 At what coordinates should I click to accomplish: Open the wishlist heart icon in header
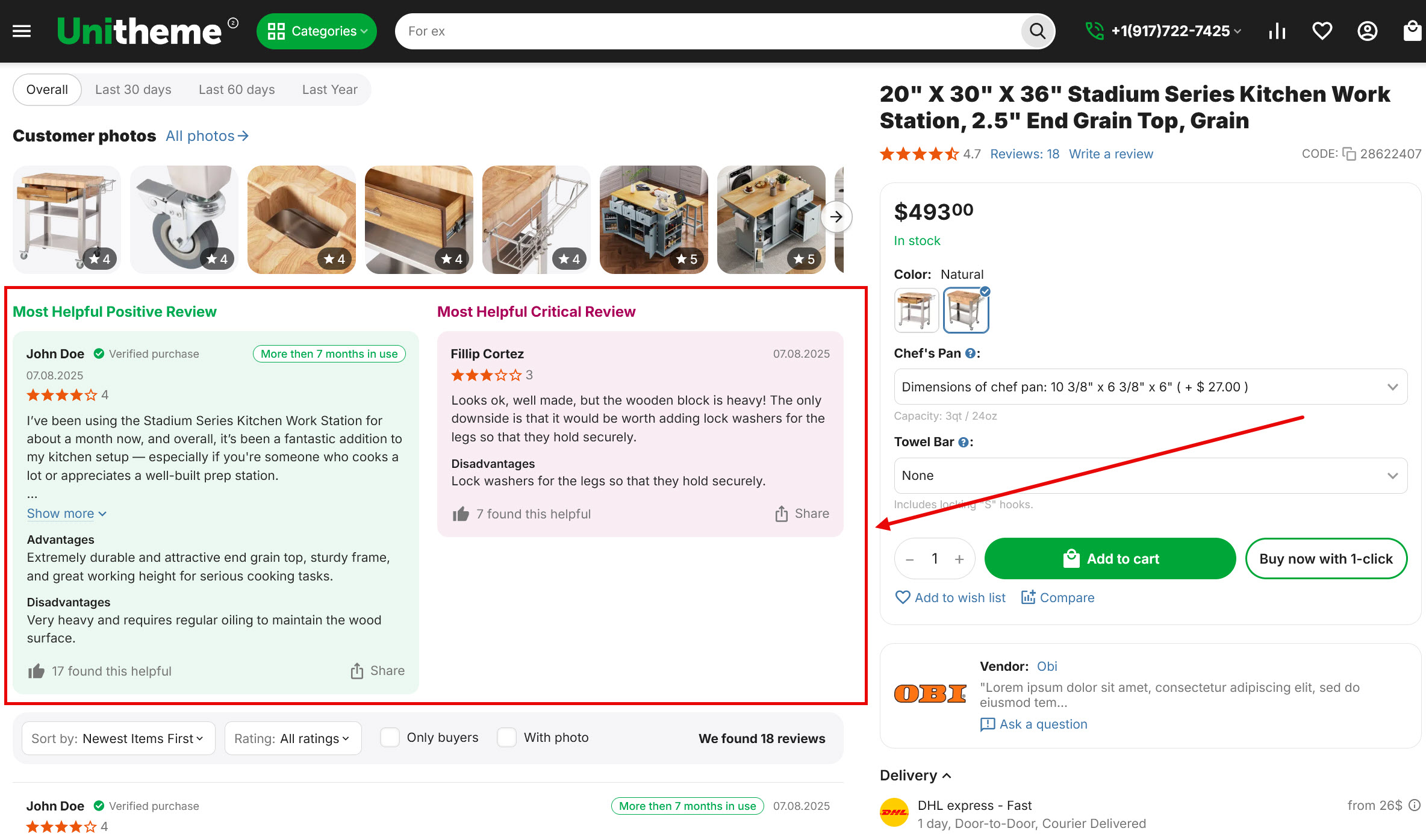(1322, 31)
